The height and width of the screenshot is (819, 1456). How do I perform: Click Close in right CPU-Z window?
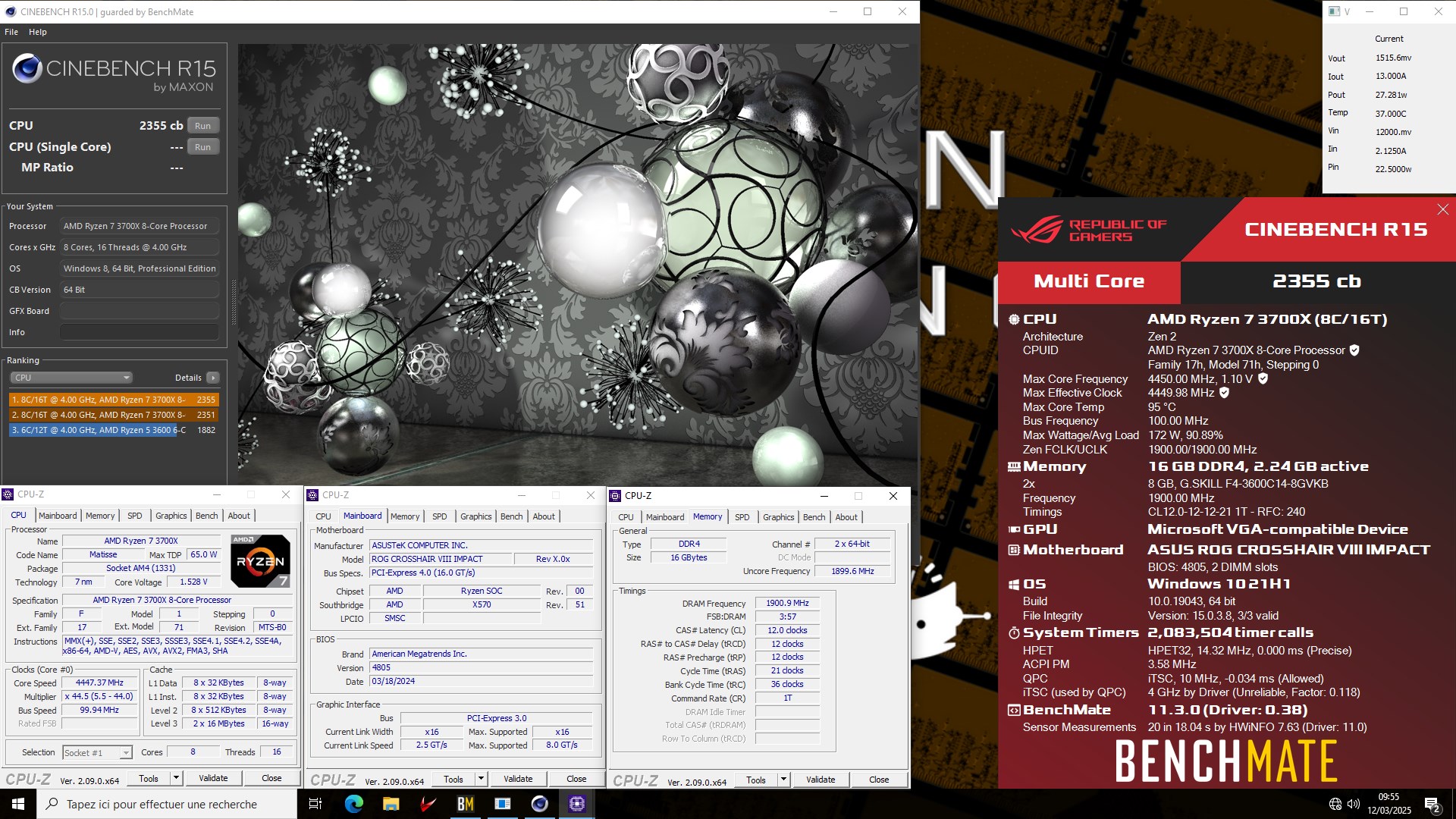(879, 780)
